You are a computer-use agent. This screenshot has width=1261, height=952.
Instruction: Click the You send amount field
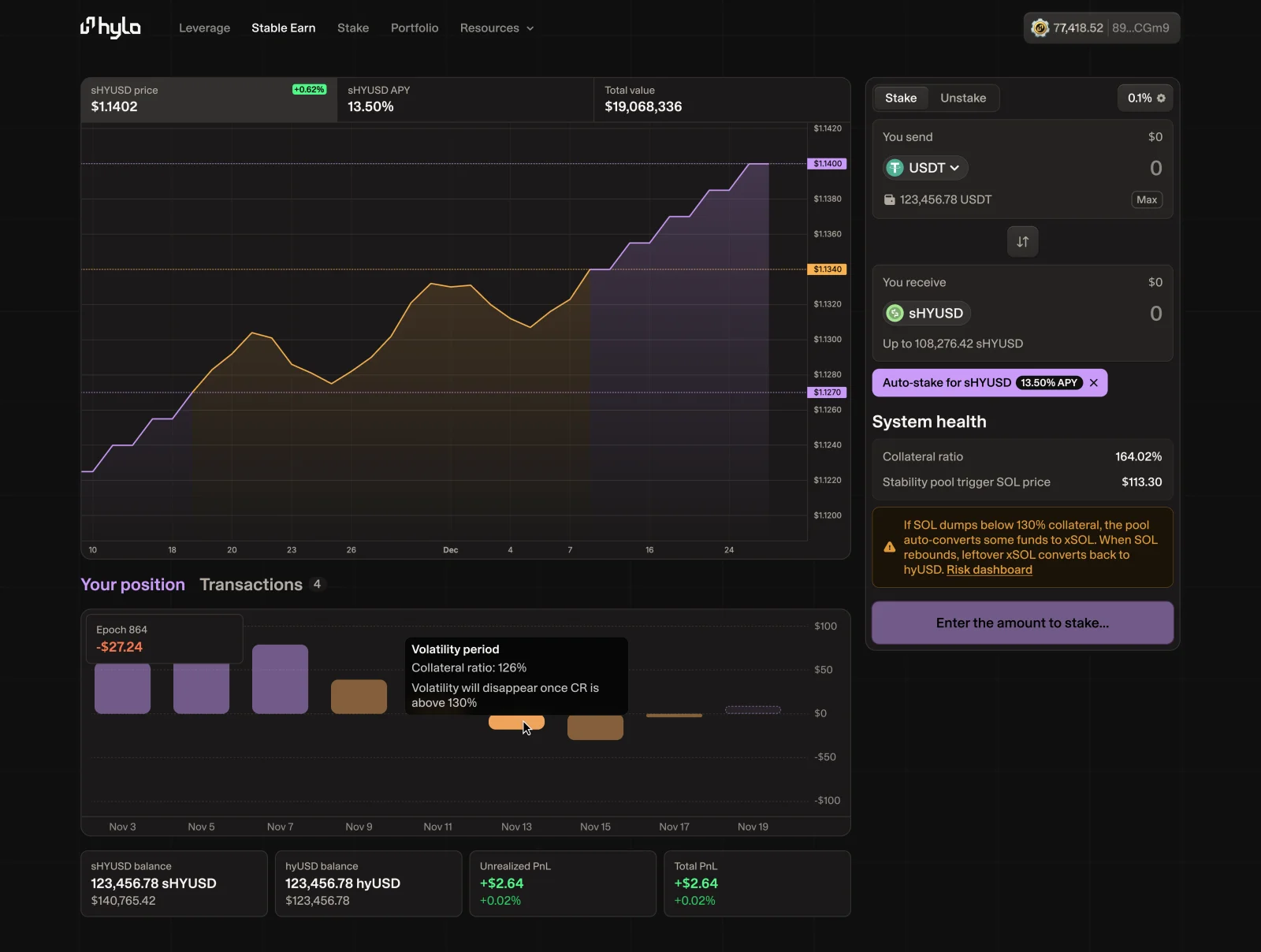(x=1155, y=168)
